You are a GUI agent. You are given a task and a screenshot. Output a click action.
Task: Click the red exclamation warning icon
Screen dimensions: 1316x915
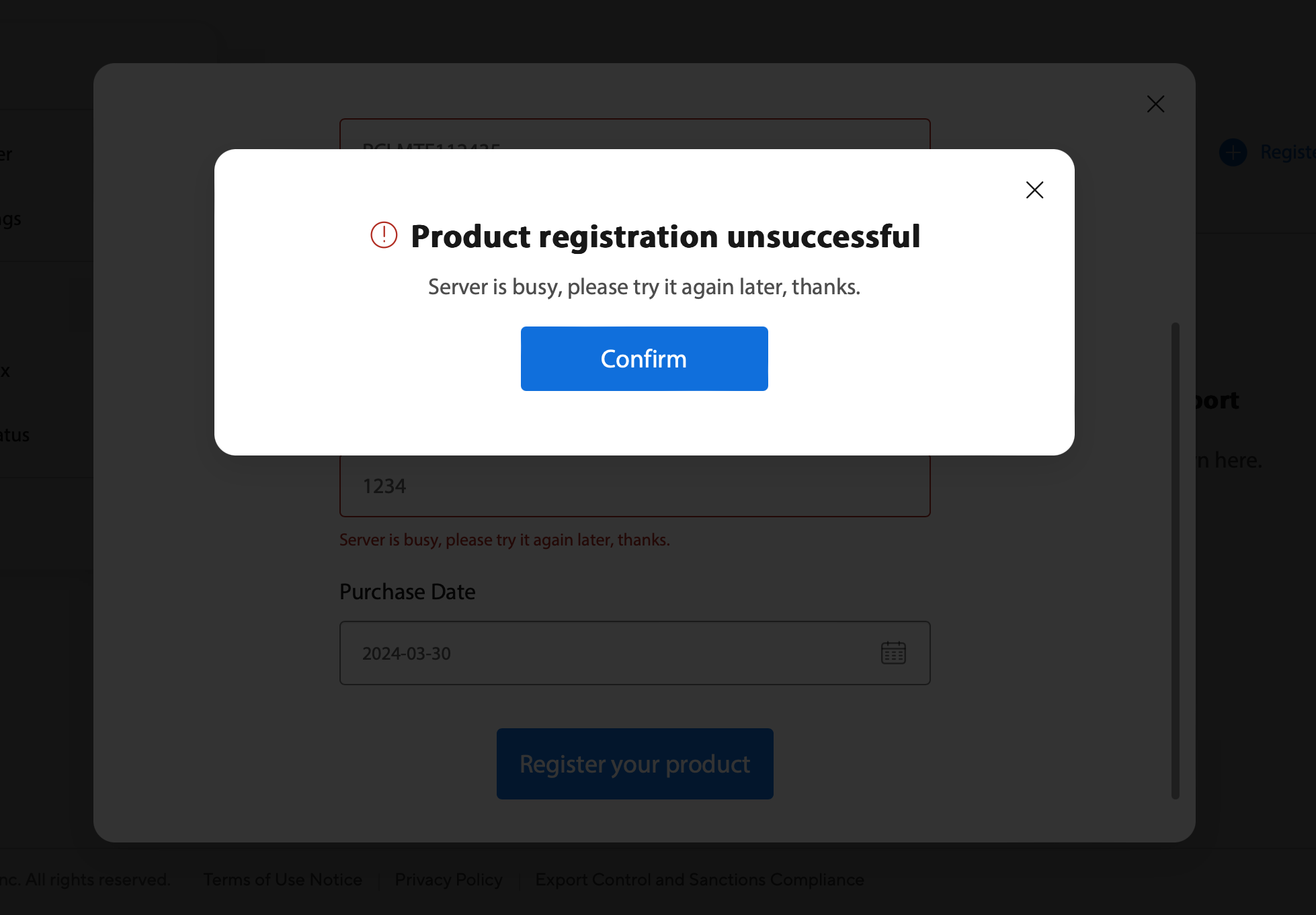coord(384,235)
